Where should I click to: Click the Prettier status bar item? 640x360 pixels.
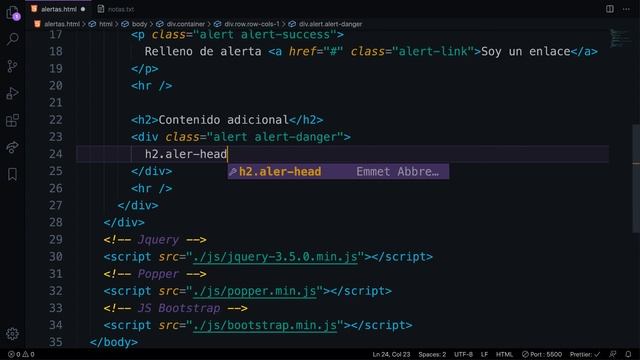[585, 354]
